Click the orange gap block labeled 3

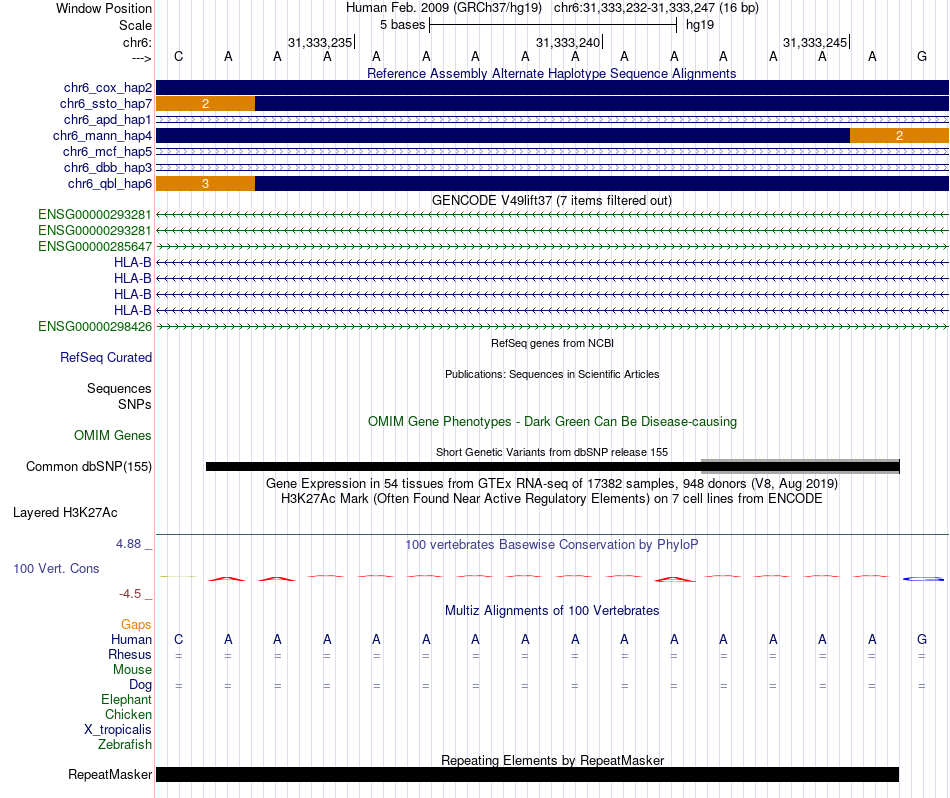[x=205, y=184]
